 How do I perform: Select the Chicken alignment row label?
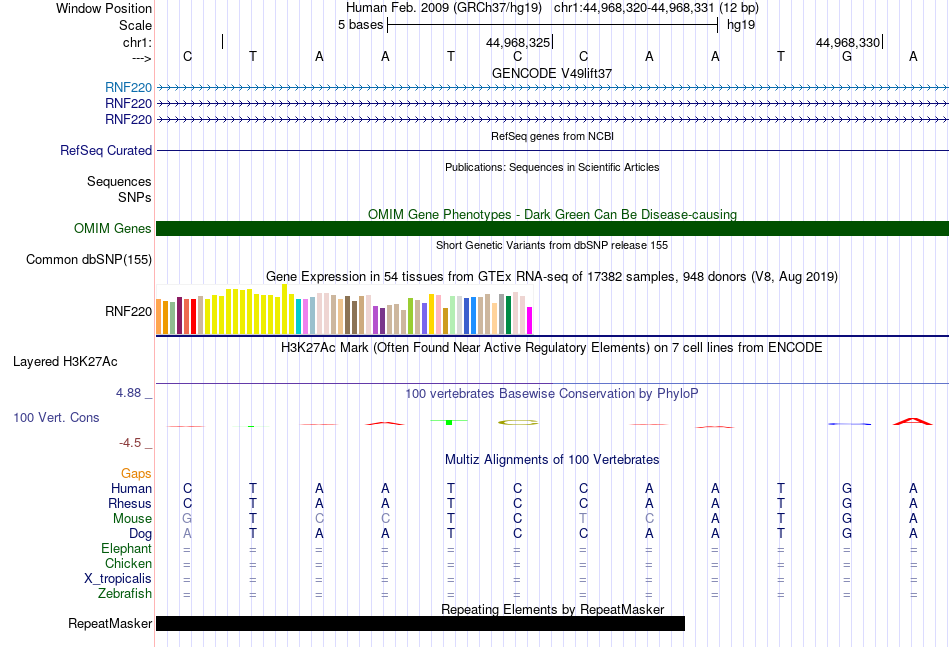[x=128, y=563]
